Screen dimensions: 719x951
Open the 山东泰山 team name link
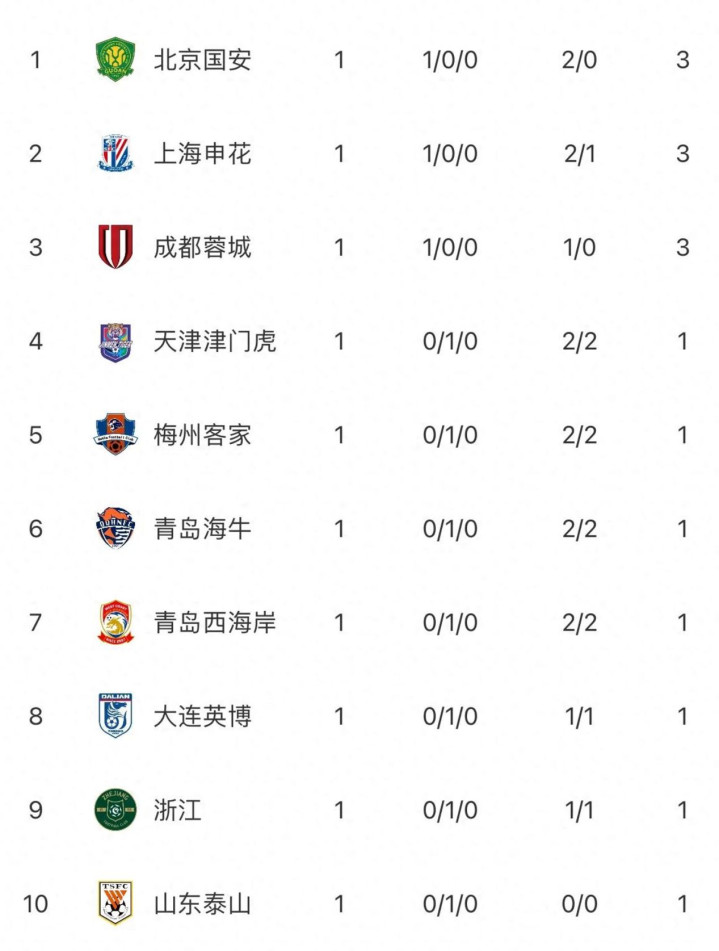click(202, 904)
